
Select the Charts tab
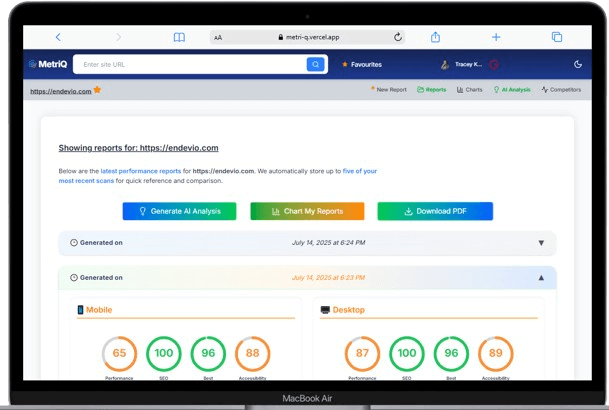(470, 90)
